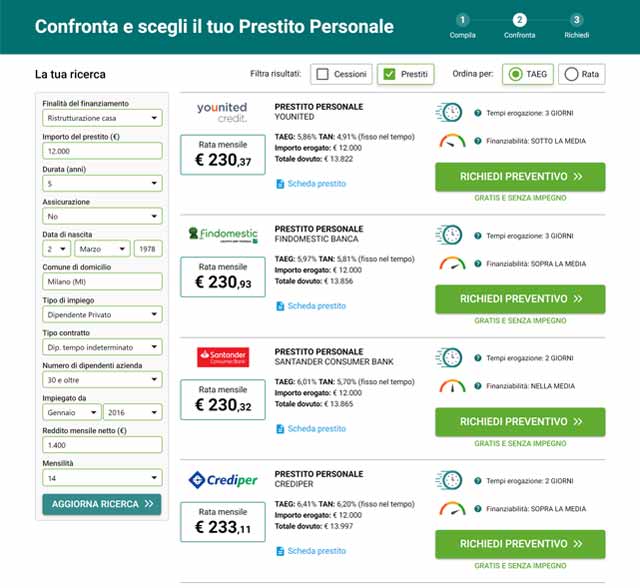
Task: Click the Santander Consumer Bank logo
Action: (x=223, y=357)
